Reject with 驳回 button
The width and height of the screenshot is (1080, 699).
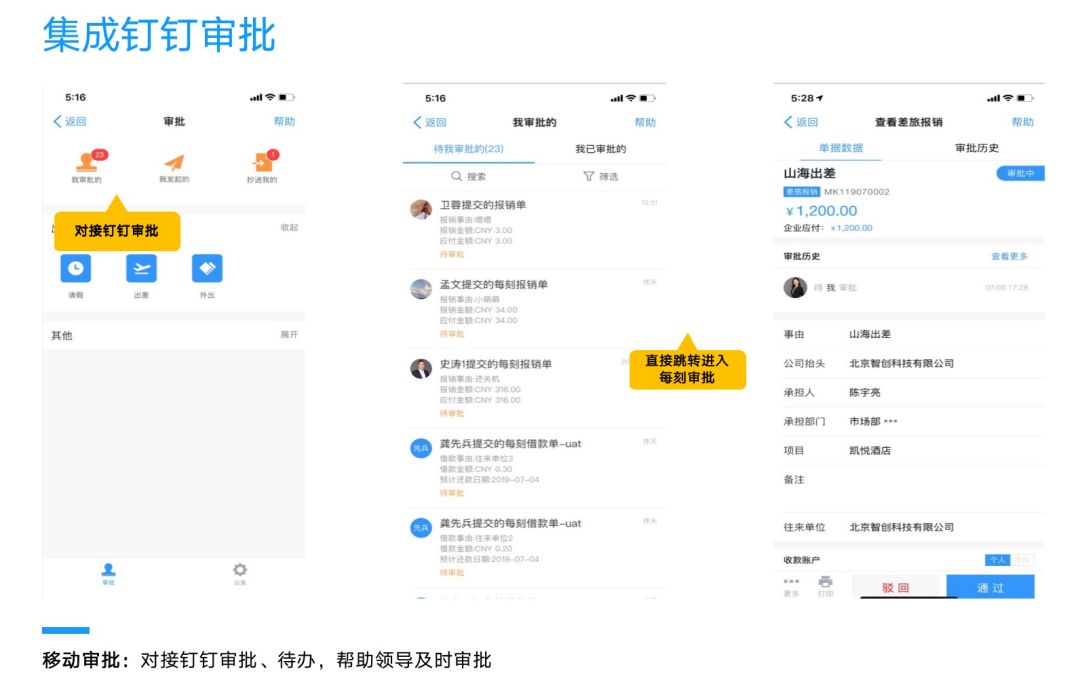tap(896, 587)
